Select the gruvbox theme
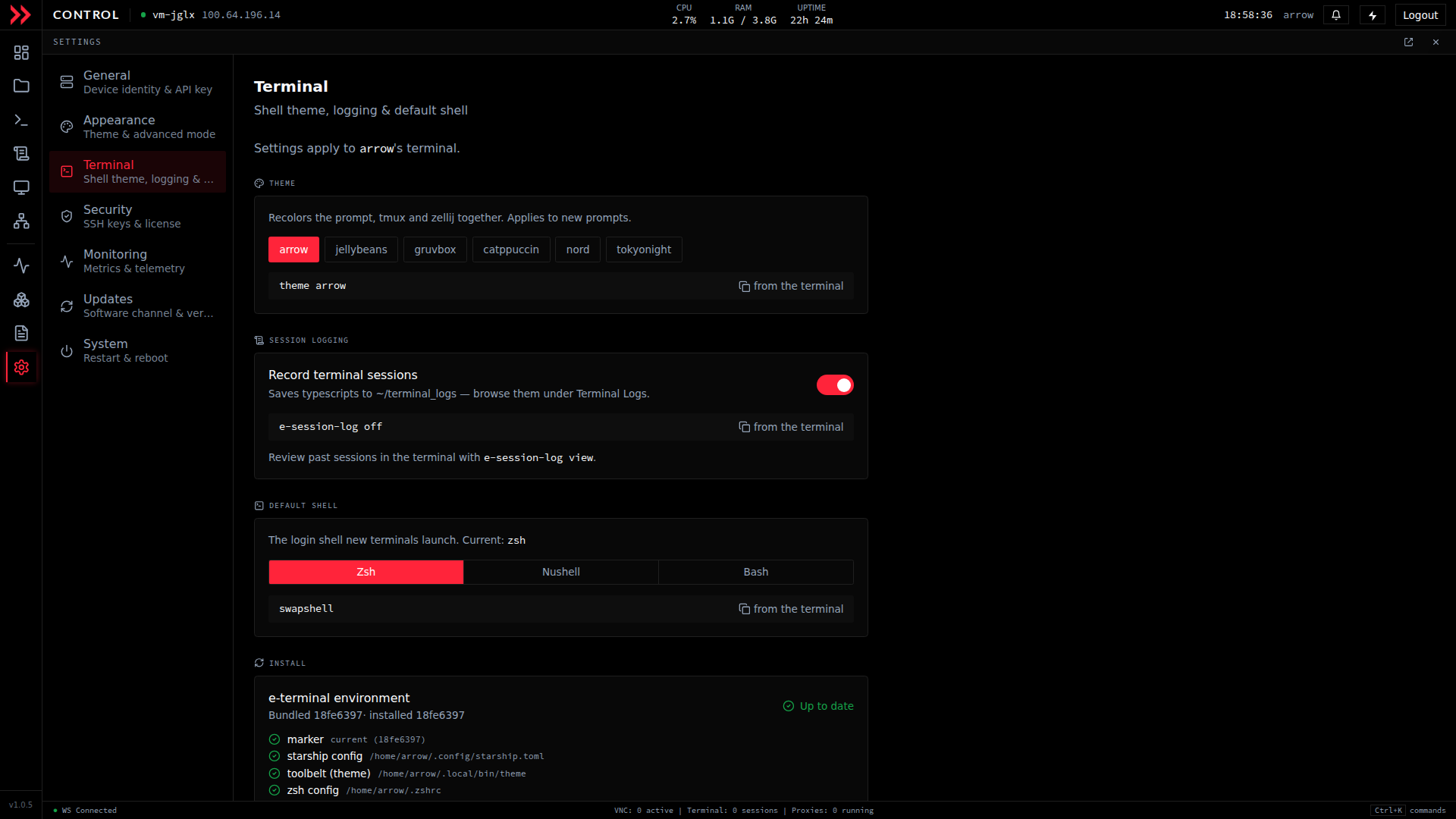The height and width of the screenshot is (819, 1456). [x=435, y=249]
